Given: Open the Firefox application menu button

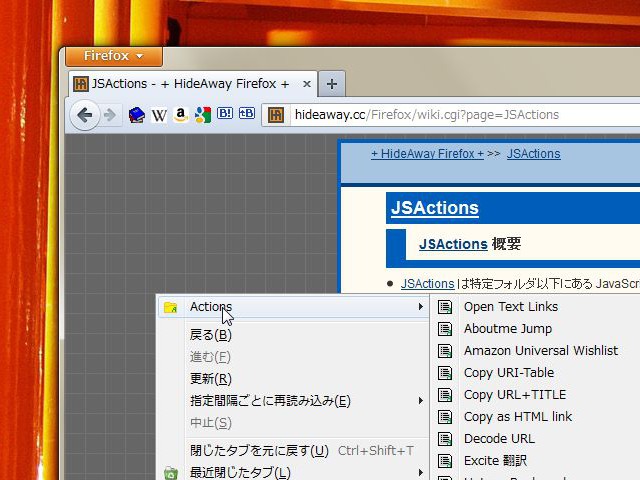Looking at the screenshot, I should (113, 56).
